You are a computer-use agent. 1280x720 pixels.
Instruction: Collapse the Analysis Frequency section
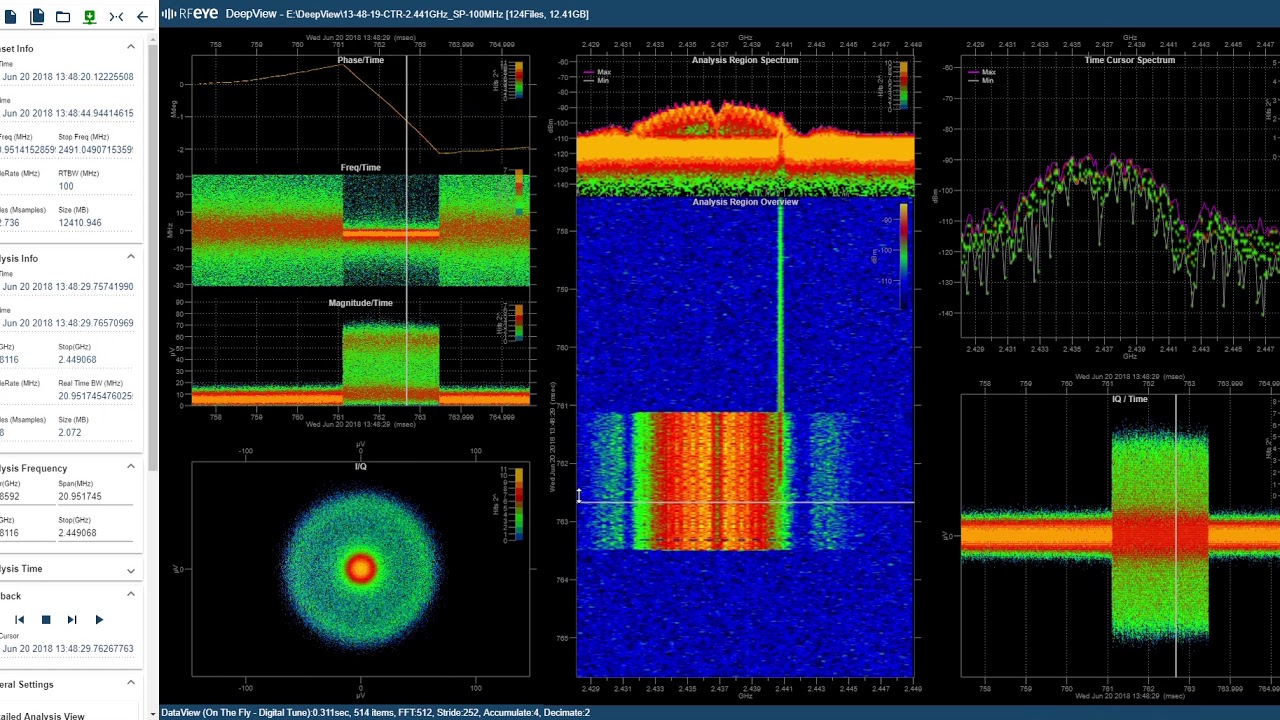tap(130, 467)
